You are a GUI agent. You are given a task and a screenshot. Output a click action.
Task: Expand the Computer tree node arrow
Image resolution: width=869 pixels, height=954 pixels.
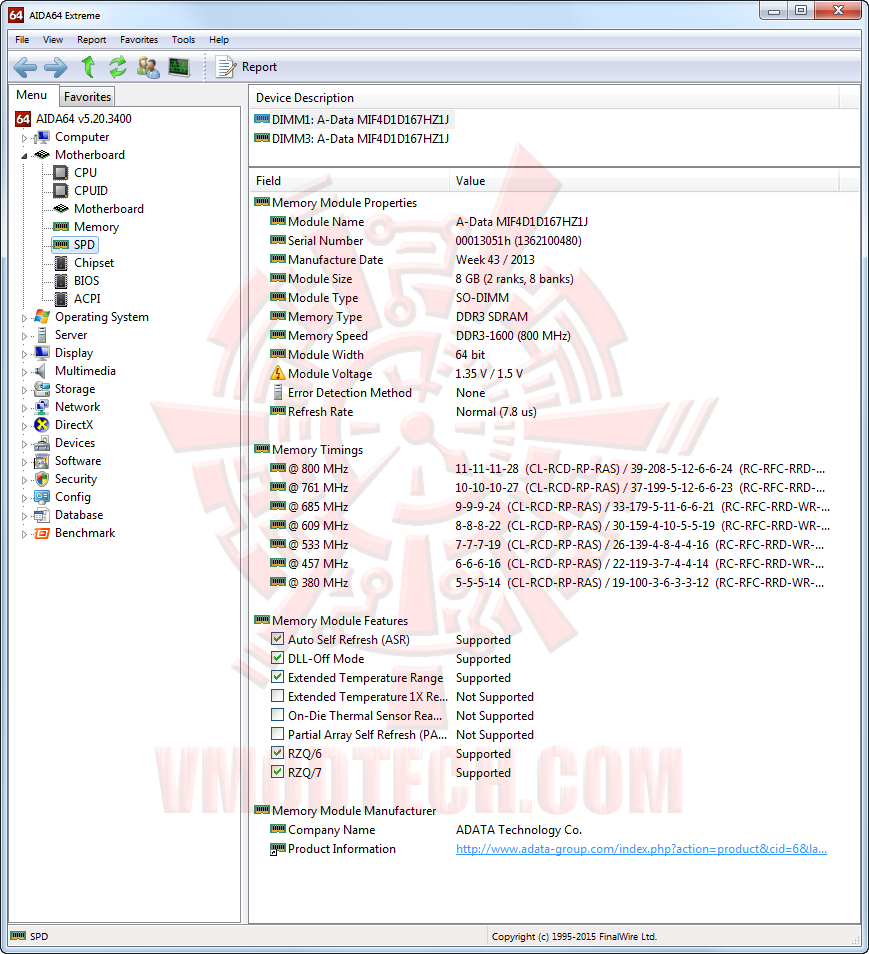point(24,138)
